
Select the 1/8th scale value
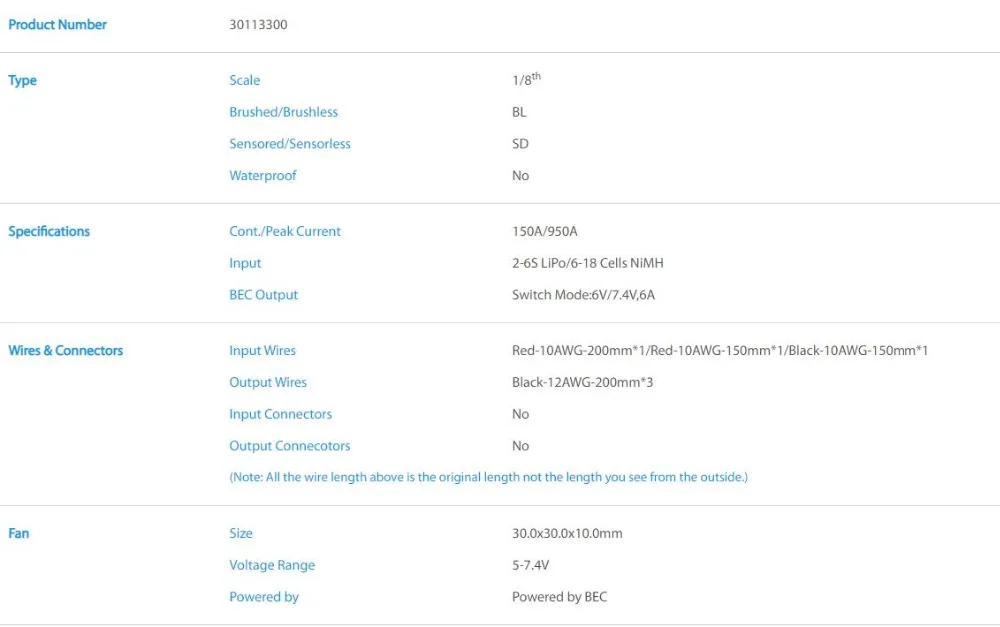(526, 79)
